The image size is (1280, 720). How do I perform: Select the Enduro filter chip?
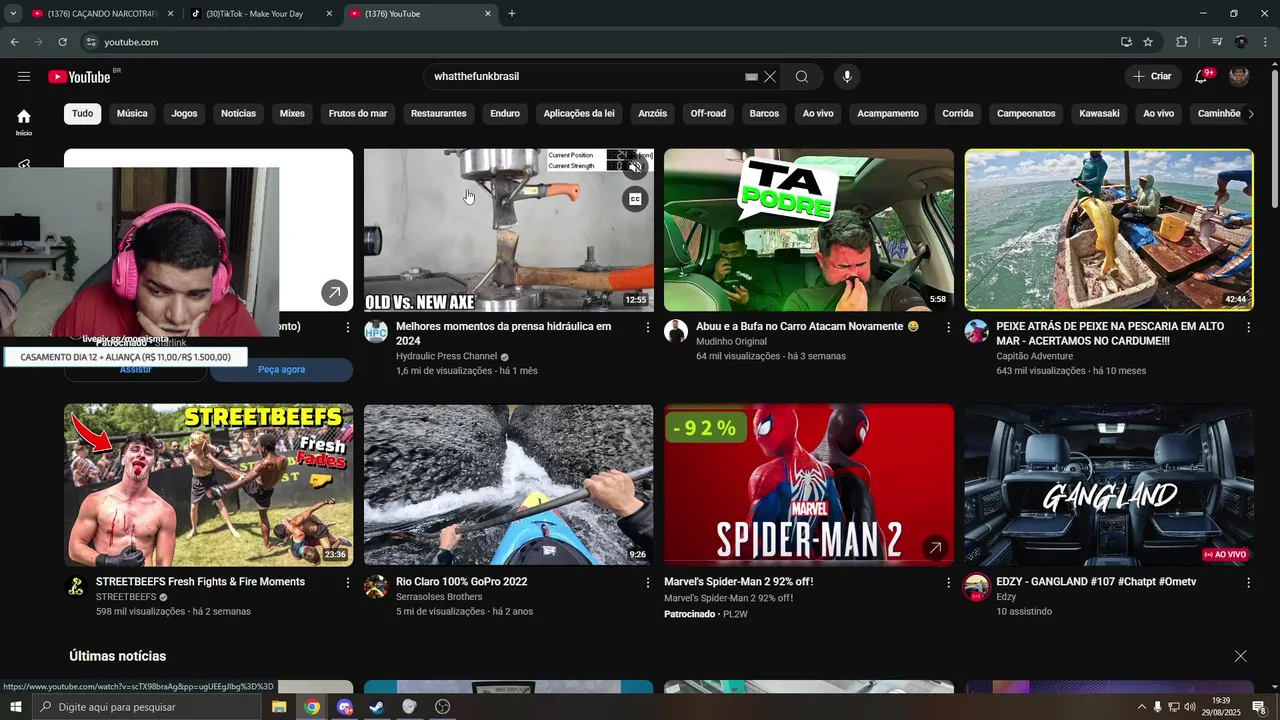point(505,114)
